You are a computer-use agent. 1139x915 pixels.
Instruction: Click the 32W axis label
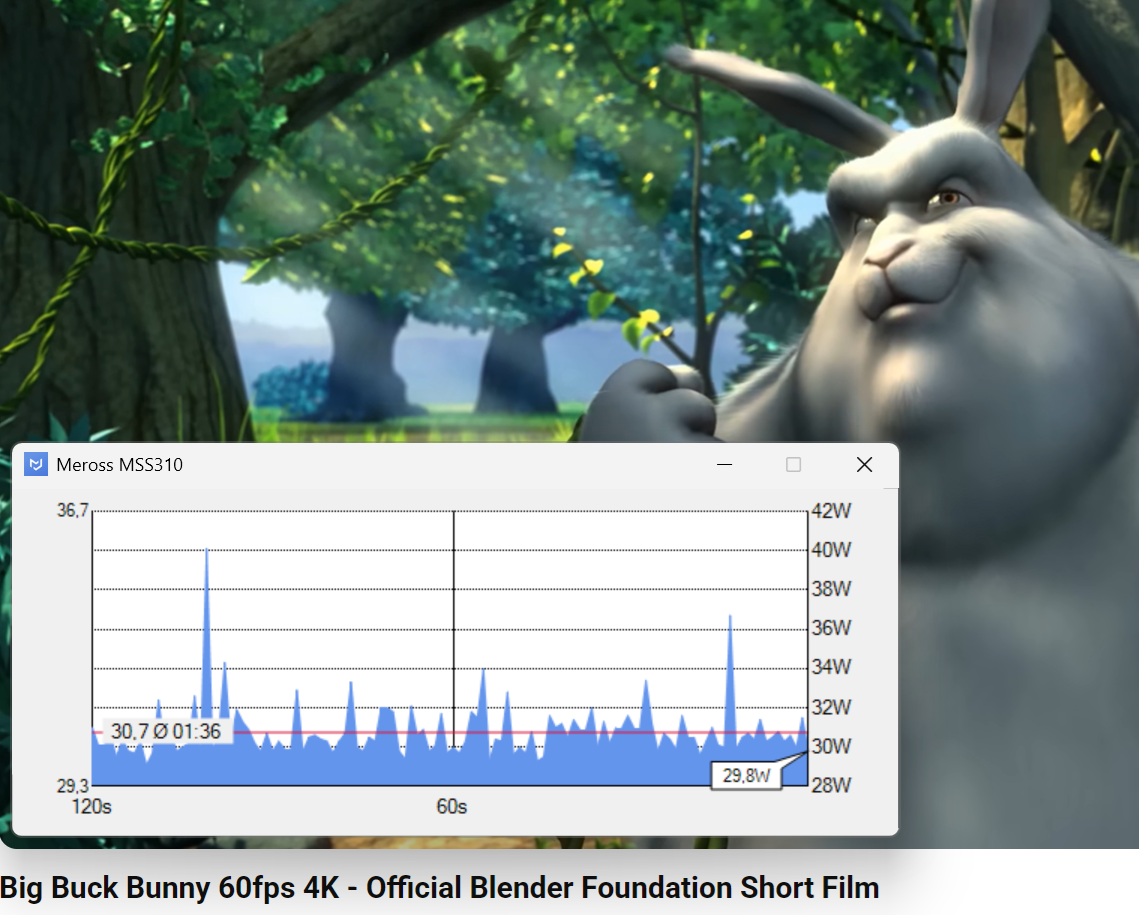tap(831, 707)
